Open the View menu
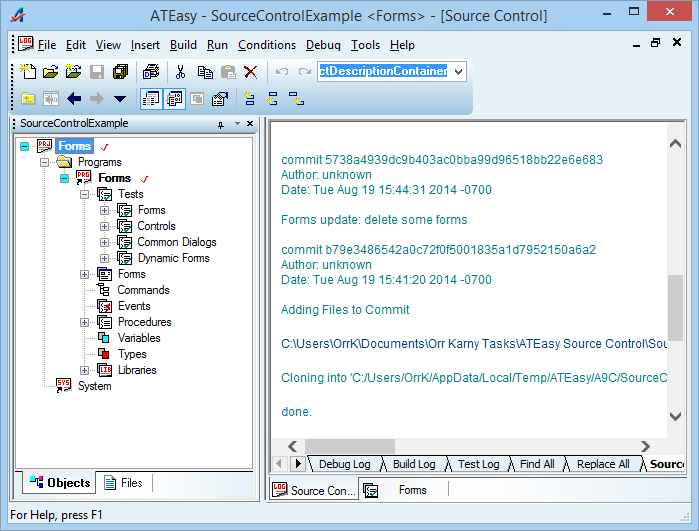 [x=108, y=45]
